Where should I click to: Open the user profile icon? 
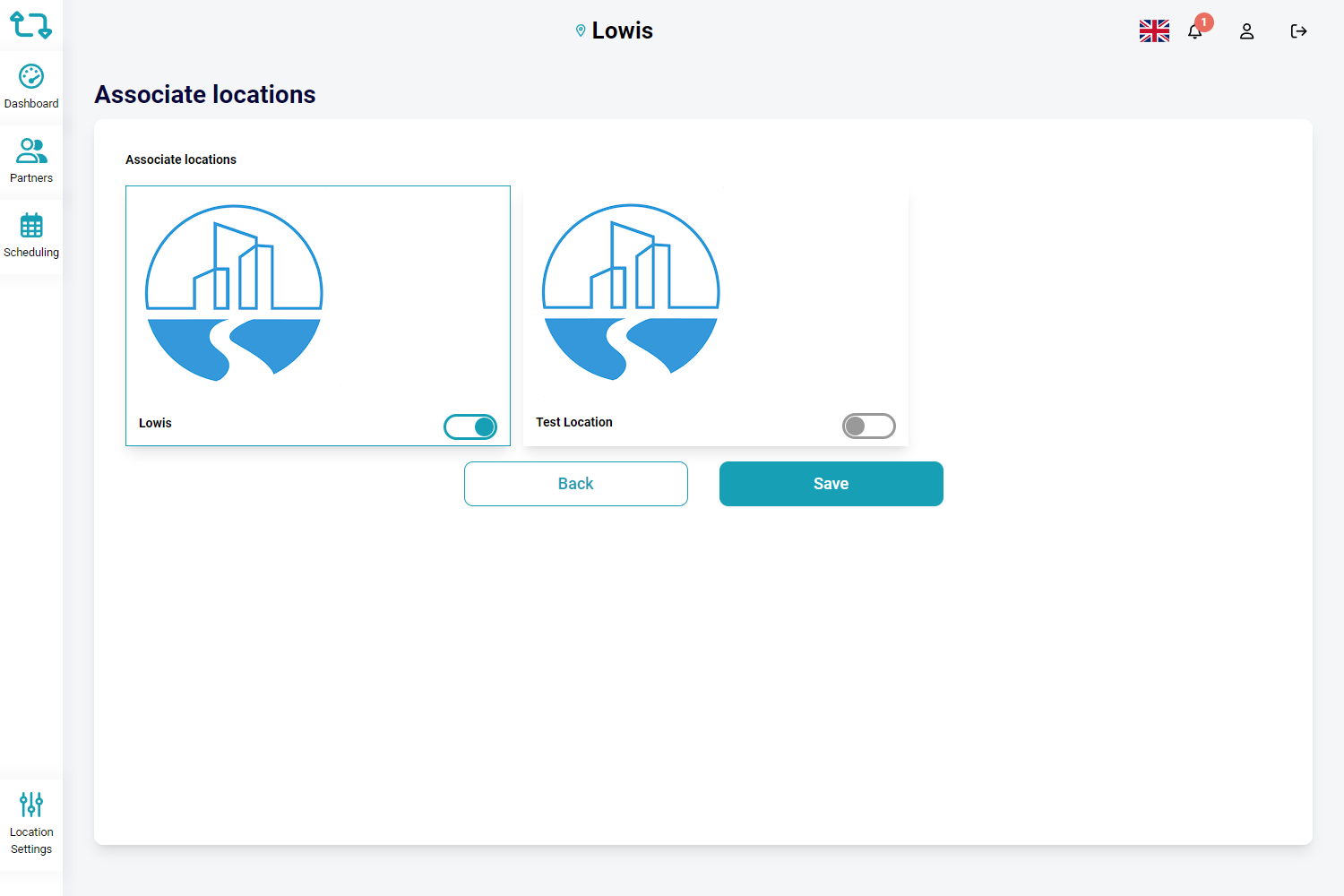pyautogui.click(x=1246, y=31)
